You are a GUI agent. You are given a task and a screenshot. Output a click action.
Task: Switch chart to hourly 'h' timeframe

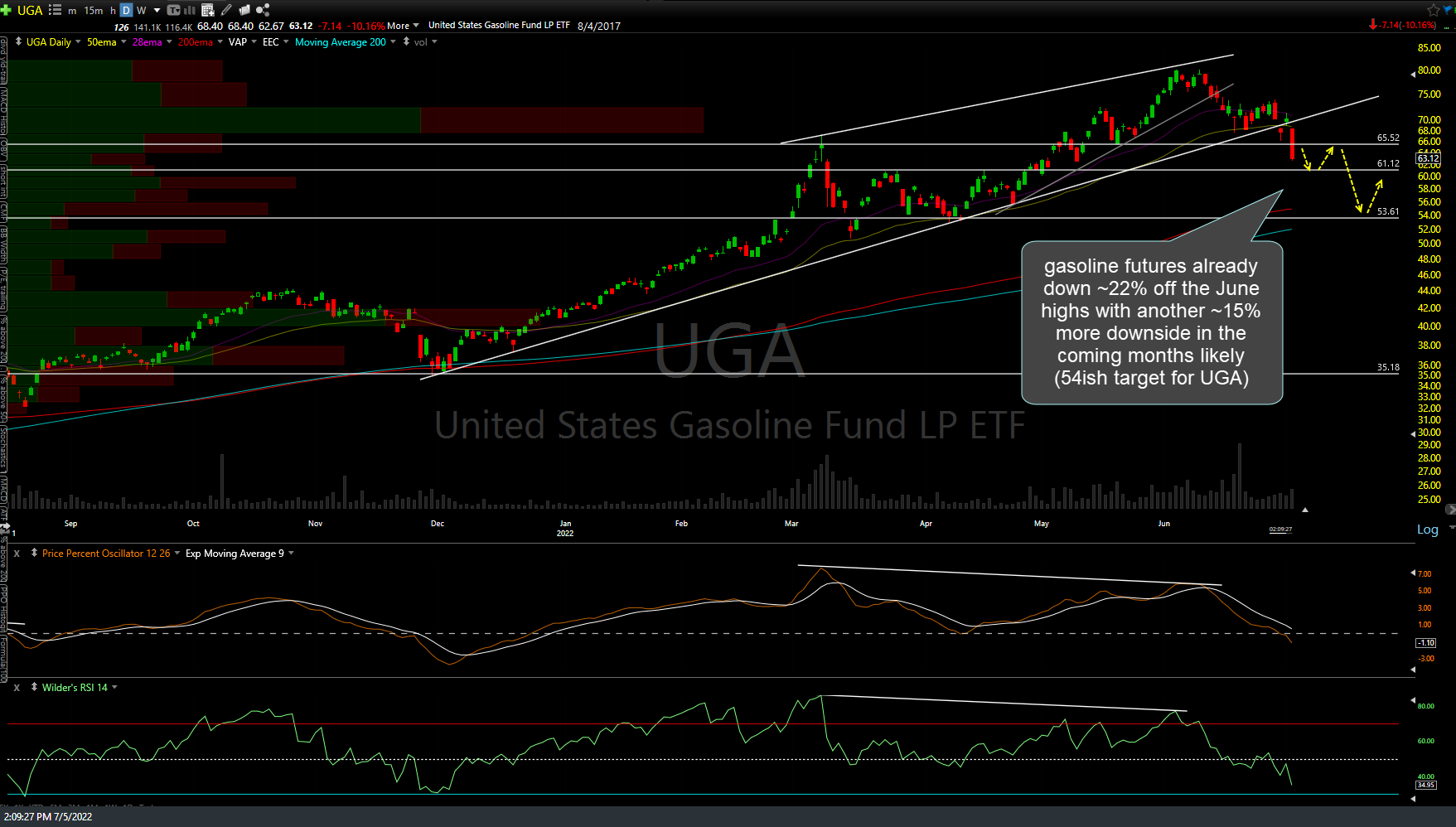click(x=113, y=11)
